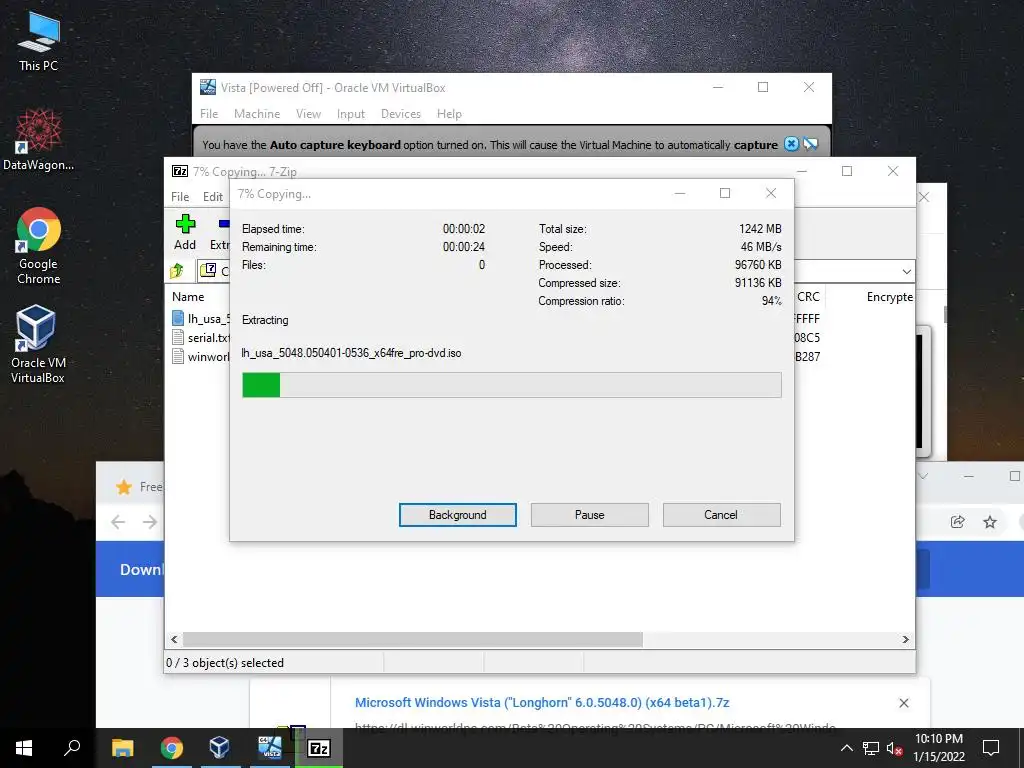Open VirtualBox Devices menu

(x=401, y=114)
